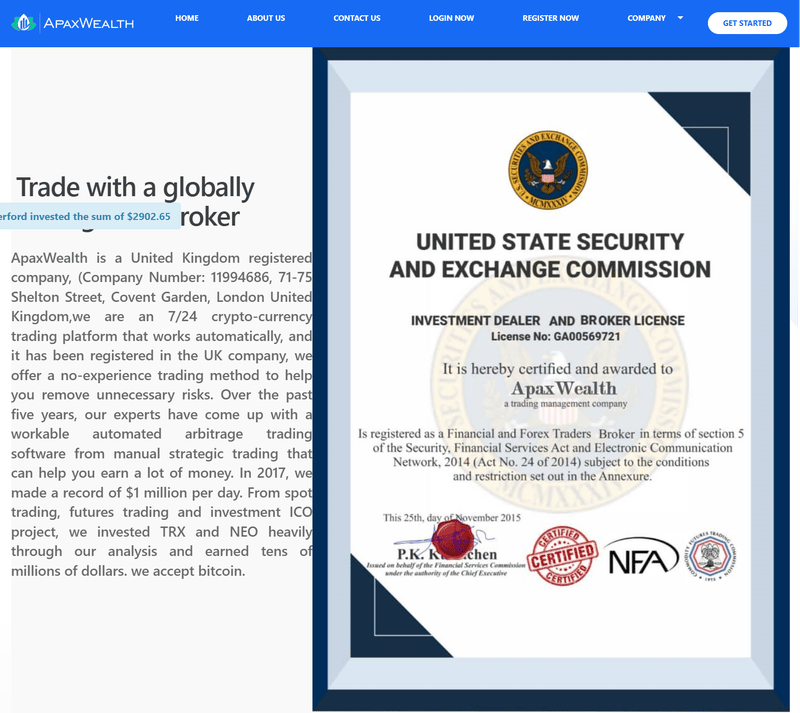The width and height of the screenshot is (800, 713).
Task: Click the SEC eagle seal emblem
Action: click(547, 169)
